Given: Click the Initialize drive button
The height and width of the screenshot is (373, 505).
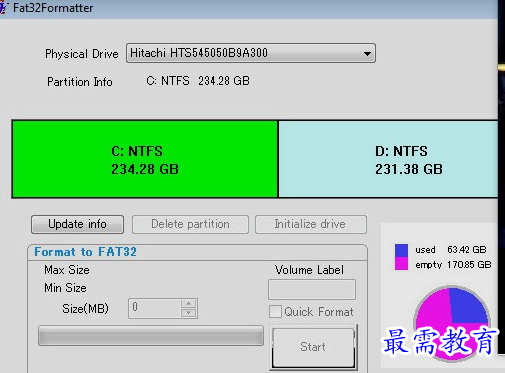Looking at the screenshot, I should [x=311, y=224].
